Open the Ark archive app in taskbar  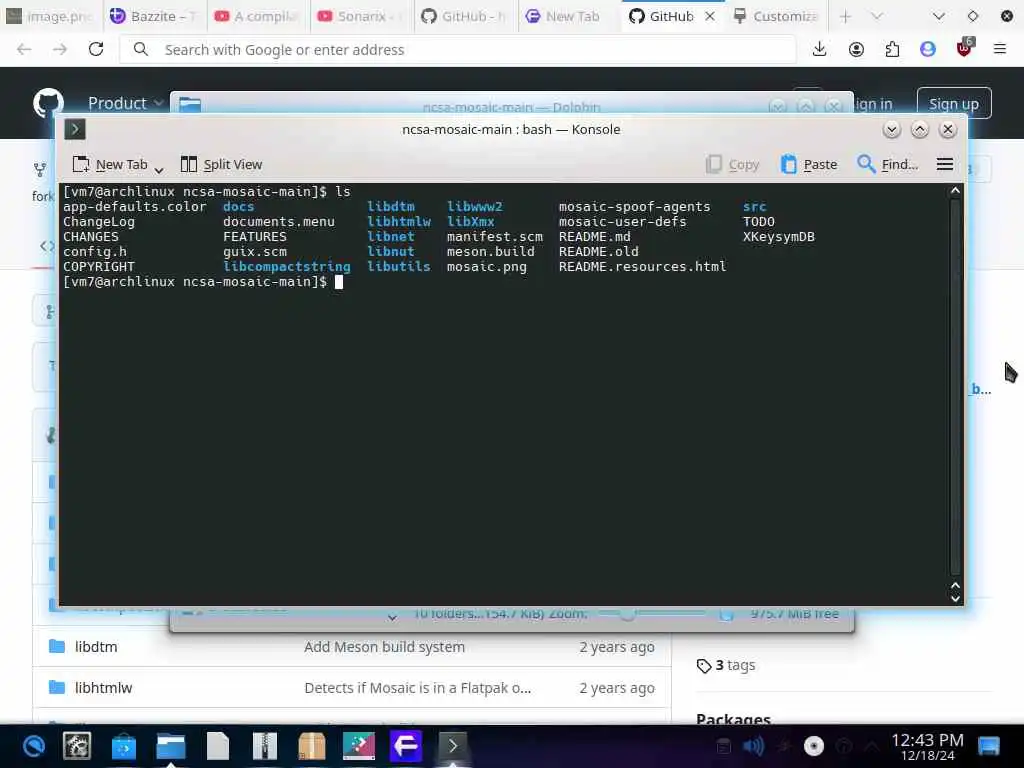264,746
